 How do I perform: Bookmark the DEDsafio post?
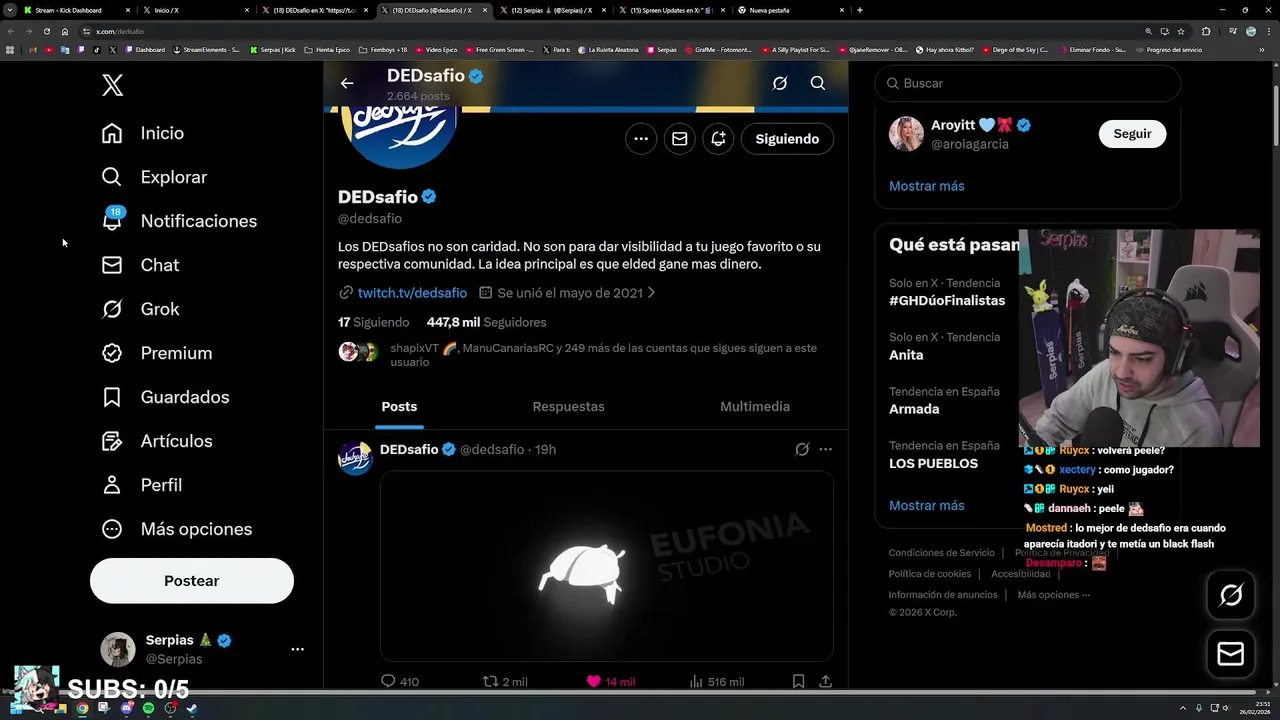pos(798,682)
